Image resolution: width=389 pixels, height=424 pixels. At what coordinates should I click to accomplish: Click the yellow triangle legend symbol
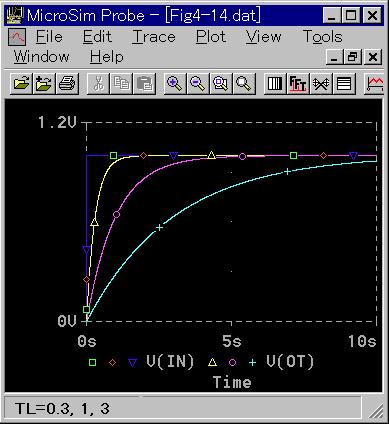click(x=212, y=362)
